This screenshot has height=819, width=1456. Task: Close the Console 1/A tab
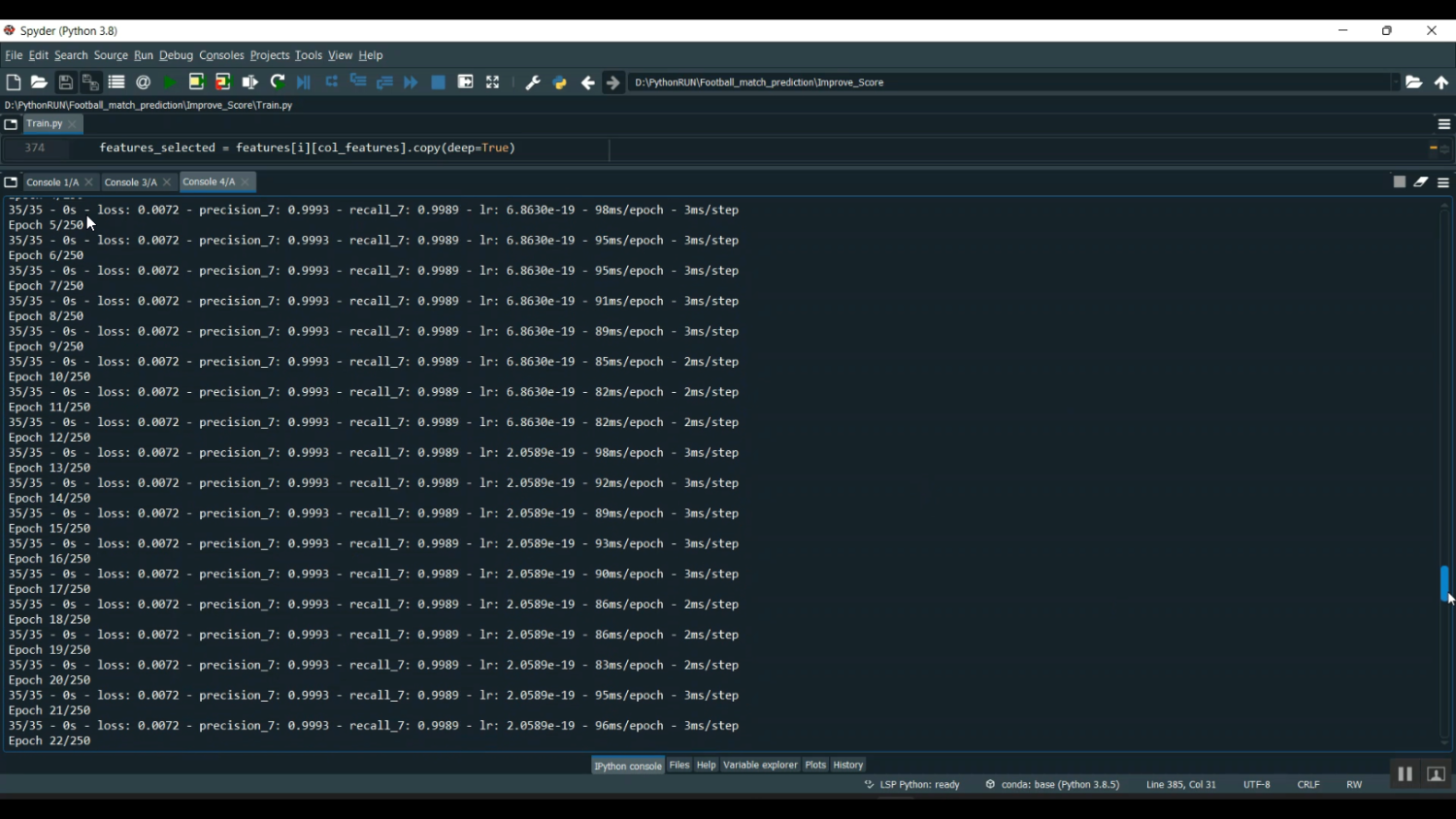tap(89, 183)
